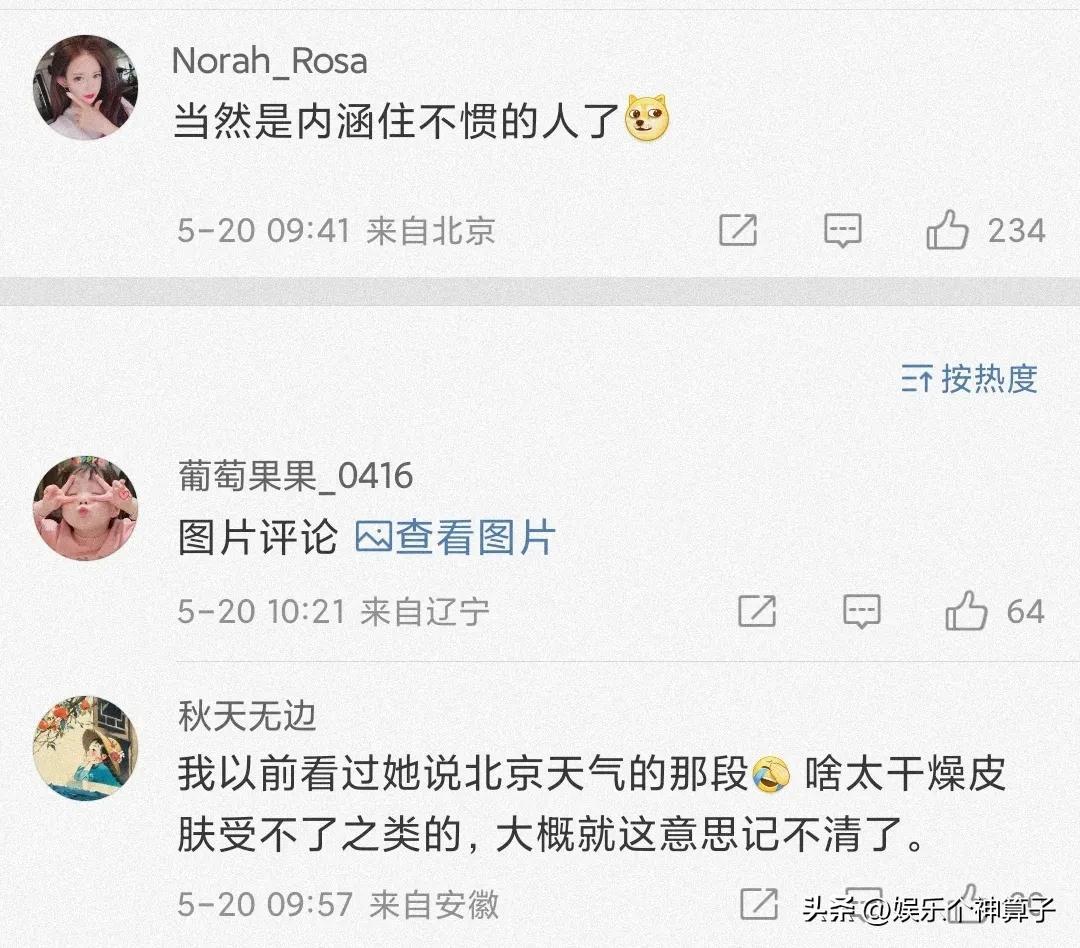Visit the 秋天无边 username link
Screen dimensions: 1080x948
(x=247, y=717)
